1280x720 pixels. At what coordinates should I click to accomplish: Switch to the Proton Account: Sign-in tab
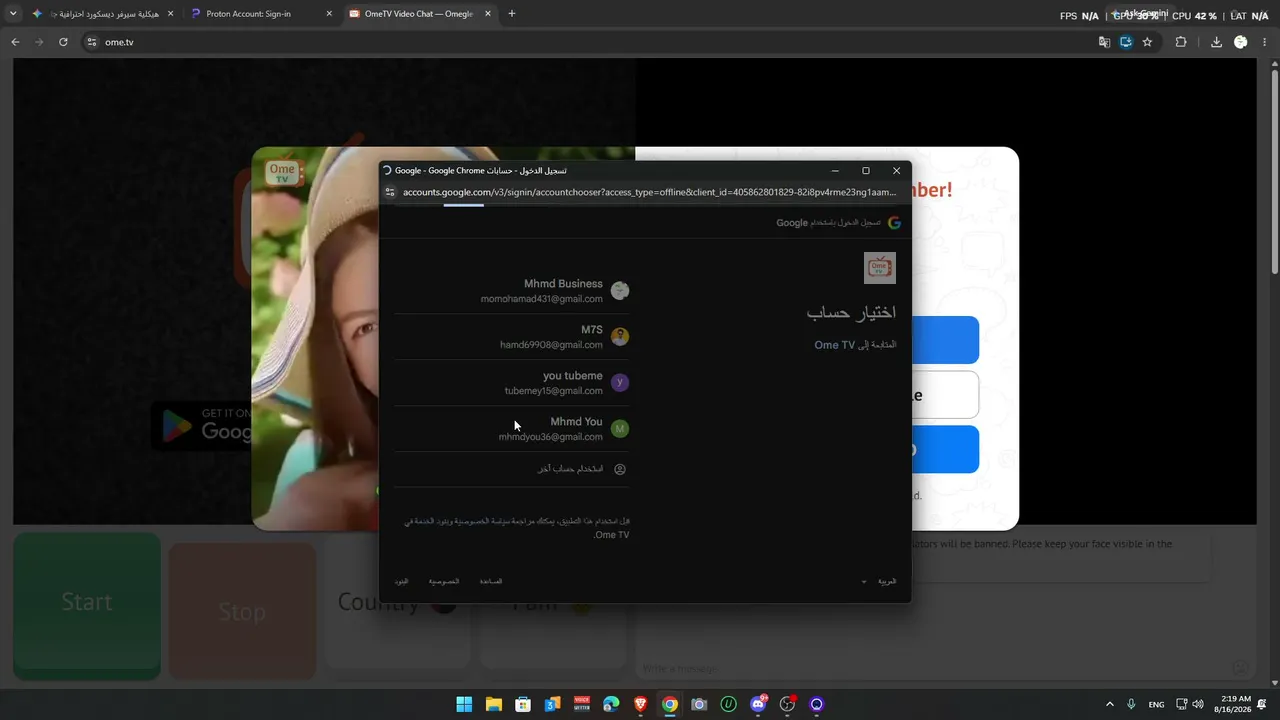coord(262,14)
